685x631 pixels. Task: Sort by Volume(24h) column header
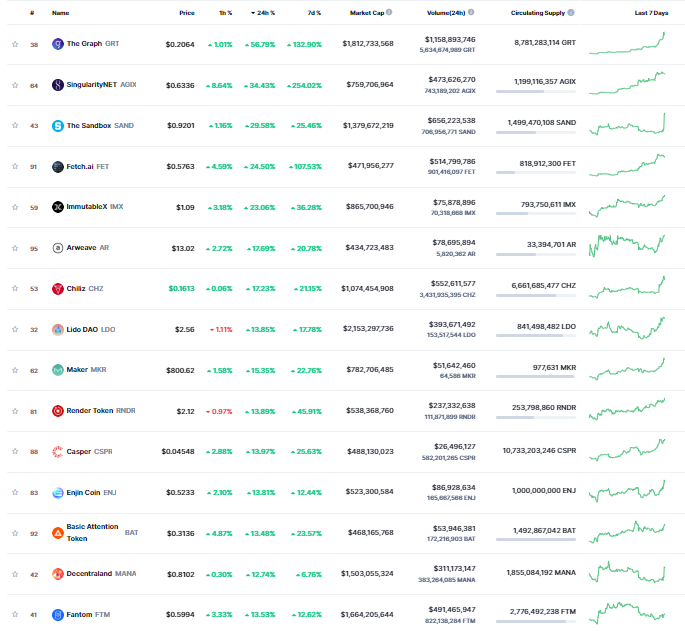click(446, 13)
